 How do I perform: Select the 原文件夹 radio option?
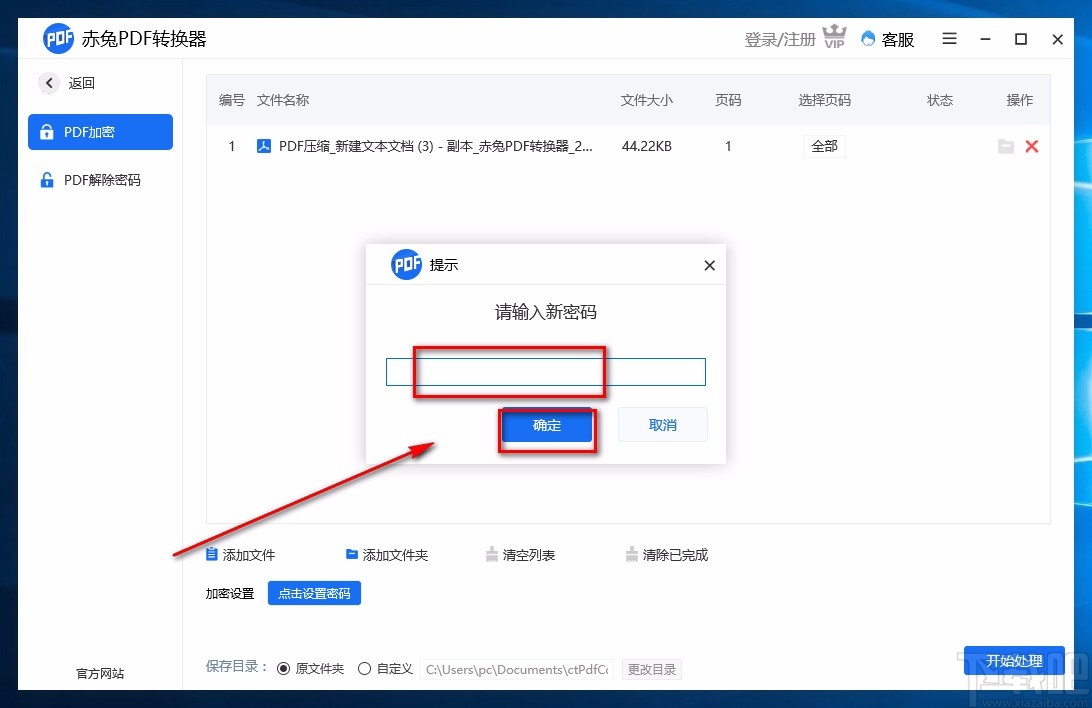point(283,668)
